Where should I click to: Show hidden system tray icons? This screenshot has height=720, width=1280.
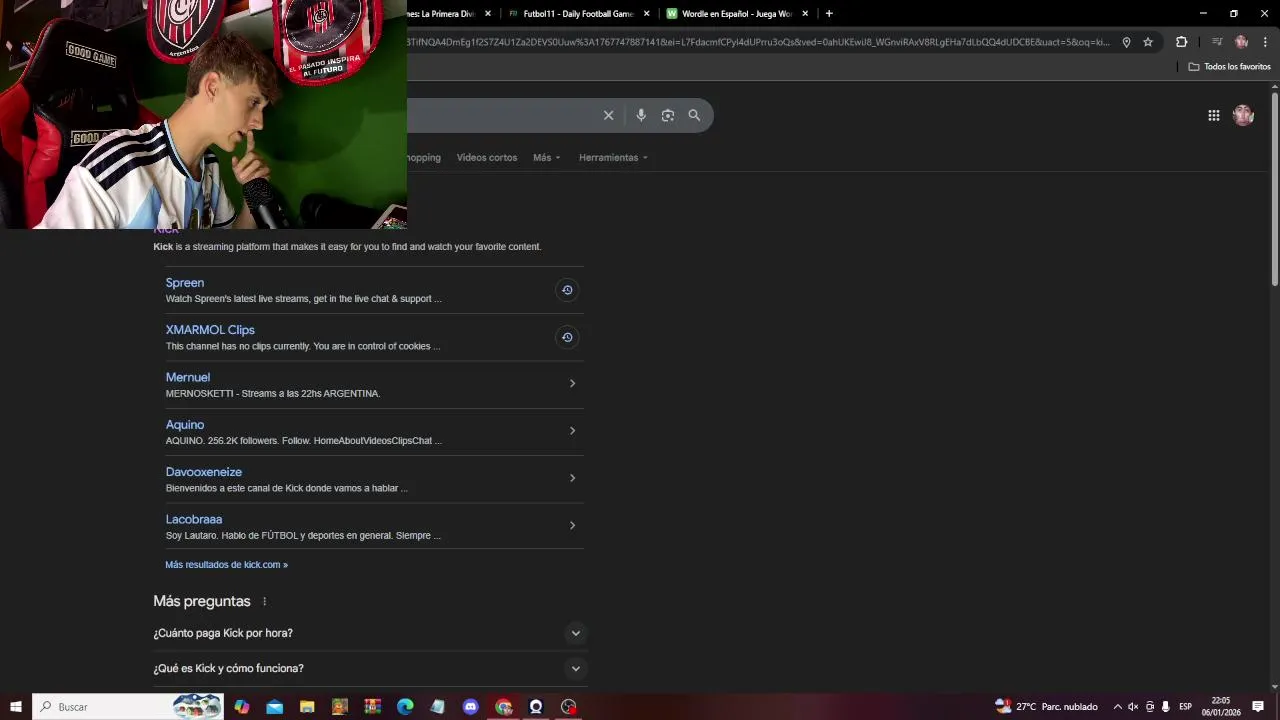[1117, 707]
